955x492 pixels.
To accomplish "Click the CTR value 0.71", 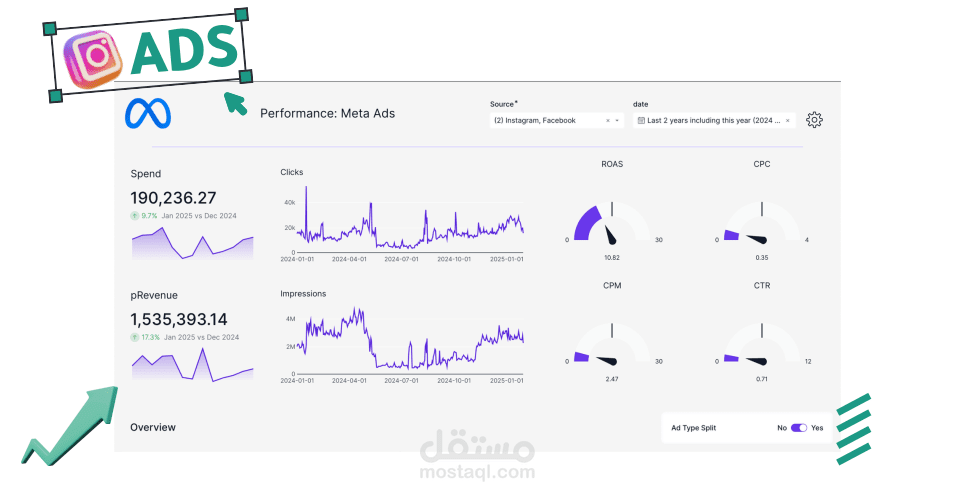I will point(762,379).
